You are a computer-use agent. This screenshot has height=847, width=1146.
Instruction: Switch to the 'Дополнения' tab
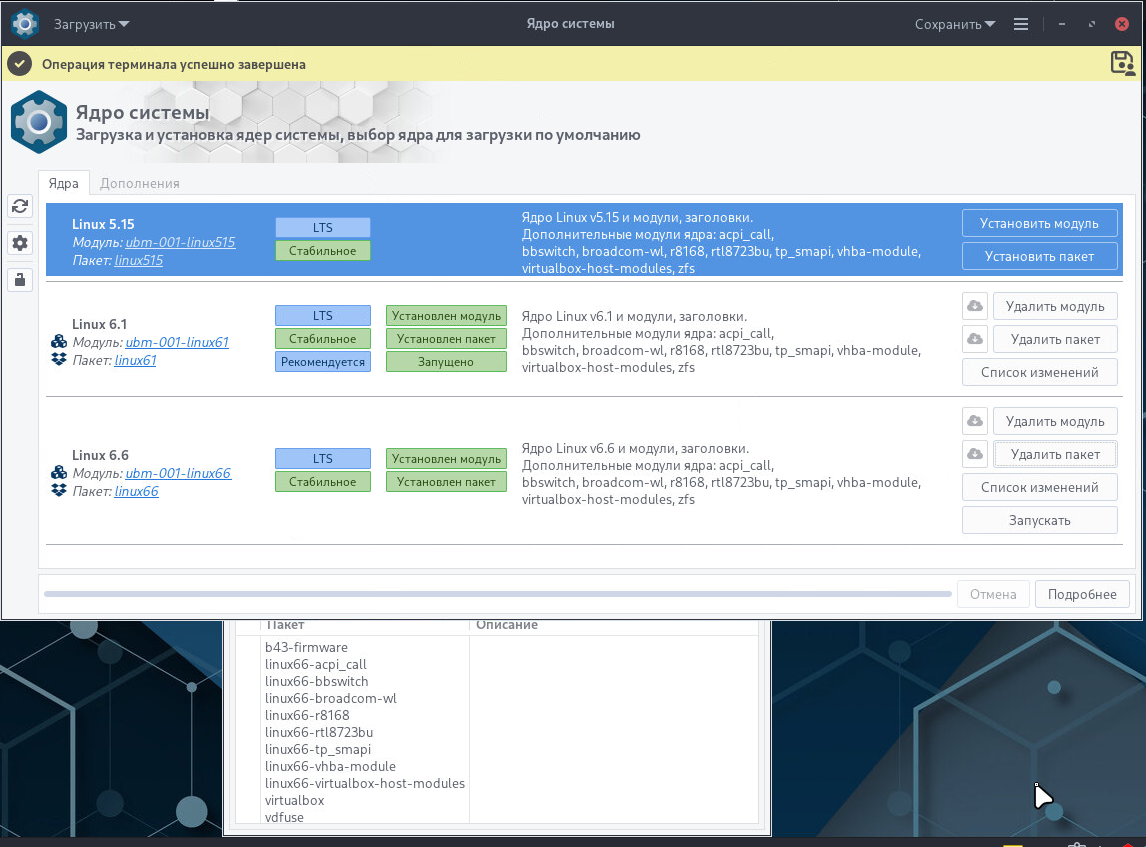coord(140,183)
